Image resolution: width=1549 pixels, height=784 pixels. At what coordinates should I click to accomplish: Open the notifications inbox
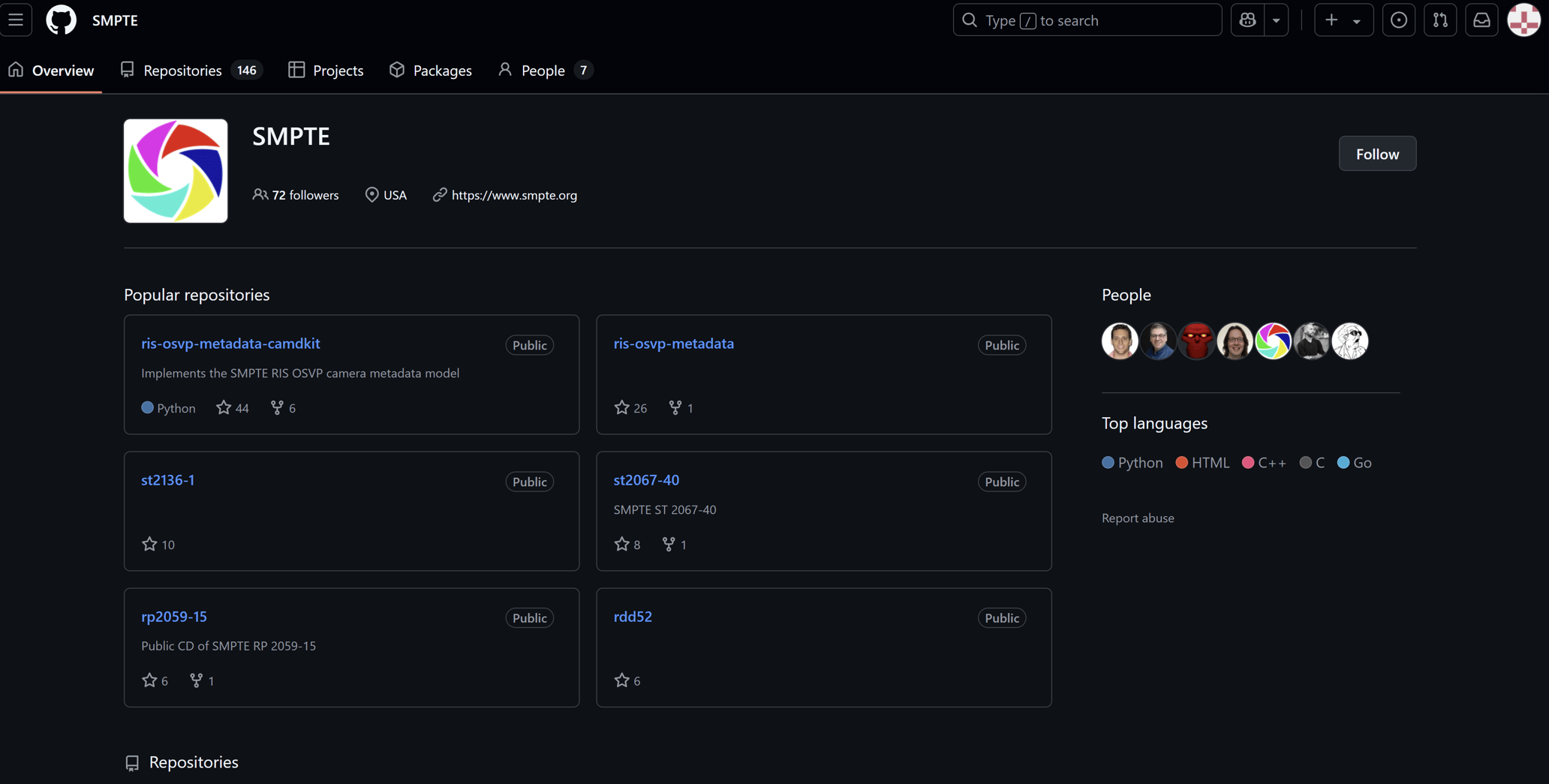[1482, 20]
